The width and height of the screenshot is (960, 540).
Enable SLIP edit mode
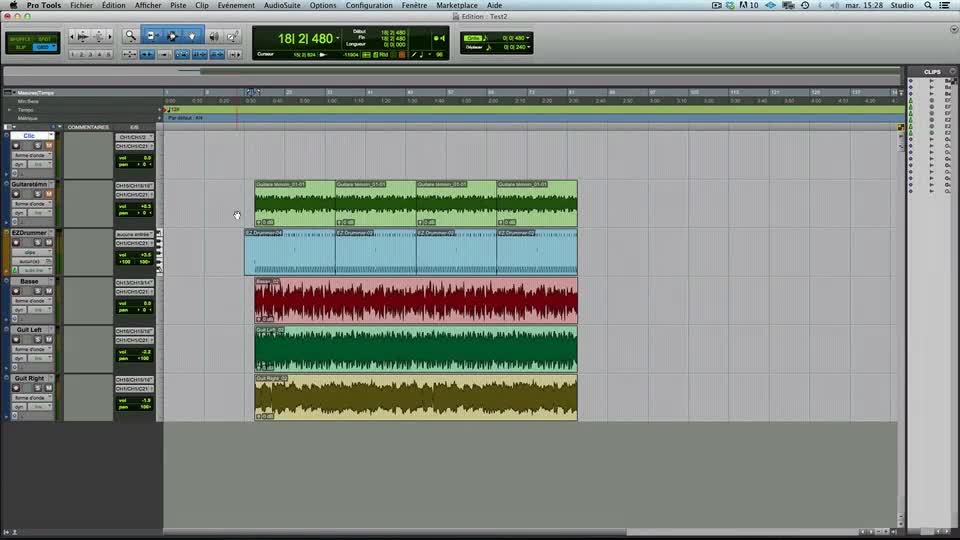coord(20,47)
